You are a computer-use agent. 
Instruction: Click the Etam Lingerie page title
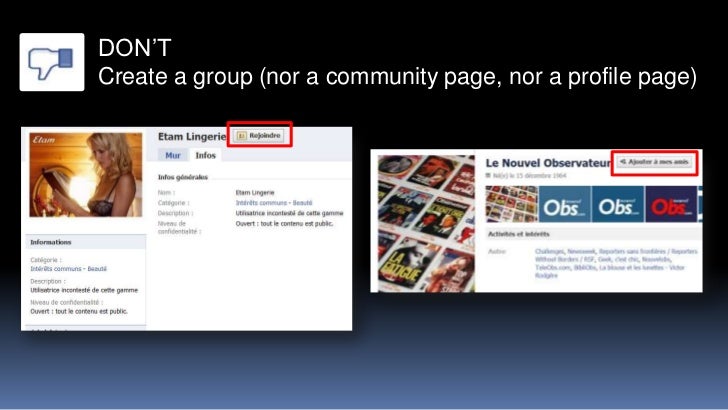pyautogui.click(x=192, y=137)
